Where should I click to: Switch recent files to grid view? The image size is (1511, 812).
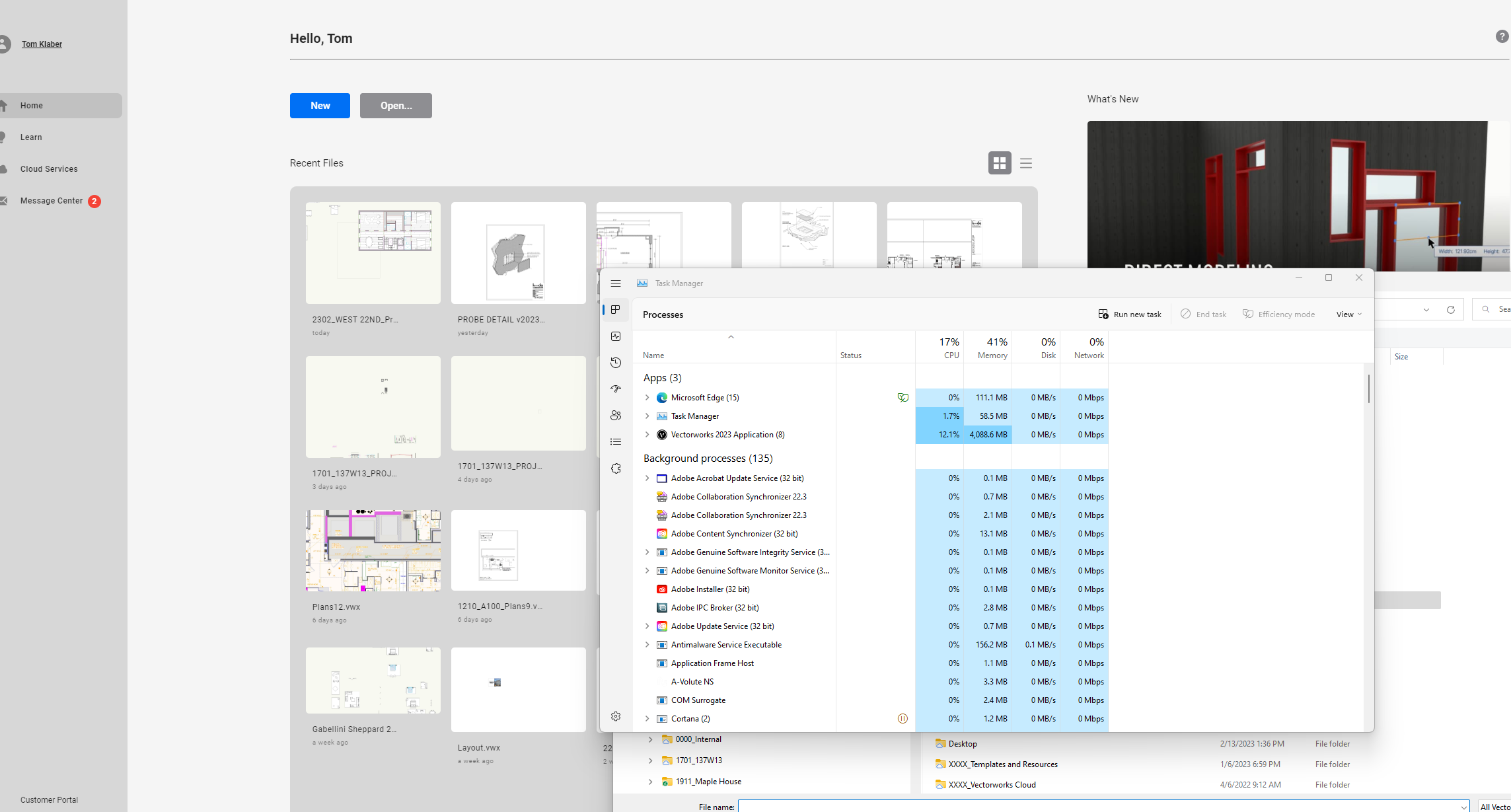[999, 163]
